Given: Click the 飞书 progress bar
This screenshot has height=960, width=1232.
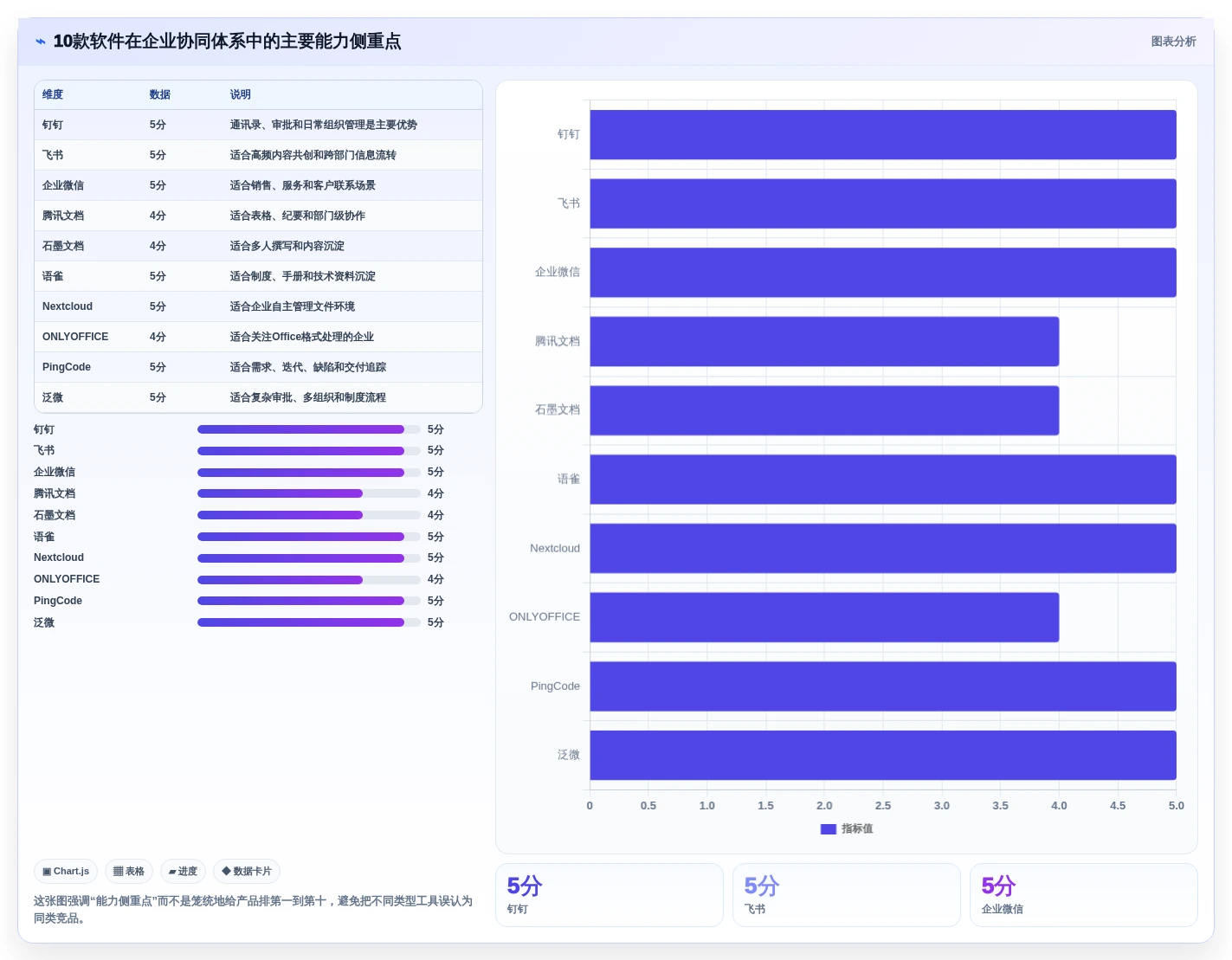Looking at the screenshot, I should click(x=309, y=451).
